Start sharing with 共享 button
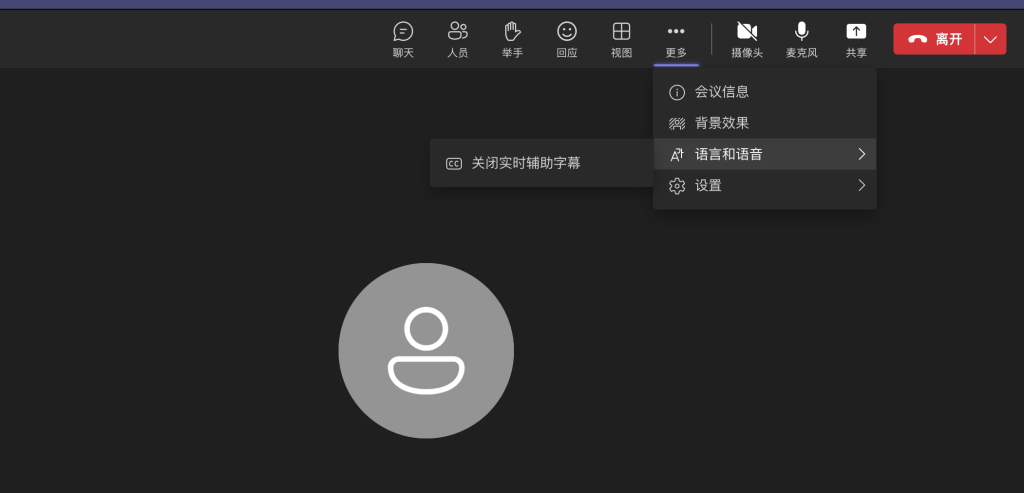The height and width of the screenshot is (493, 1024). pos(856,39)
